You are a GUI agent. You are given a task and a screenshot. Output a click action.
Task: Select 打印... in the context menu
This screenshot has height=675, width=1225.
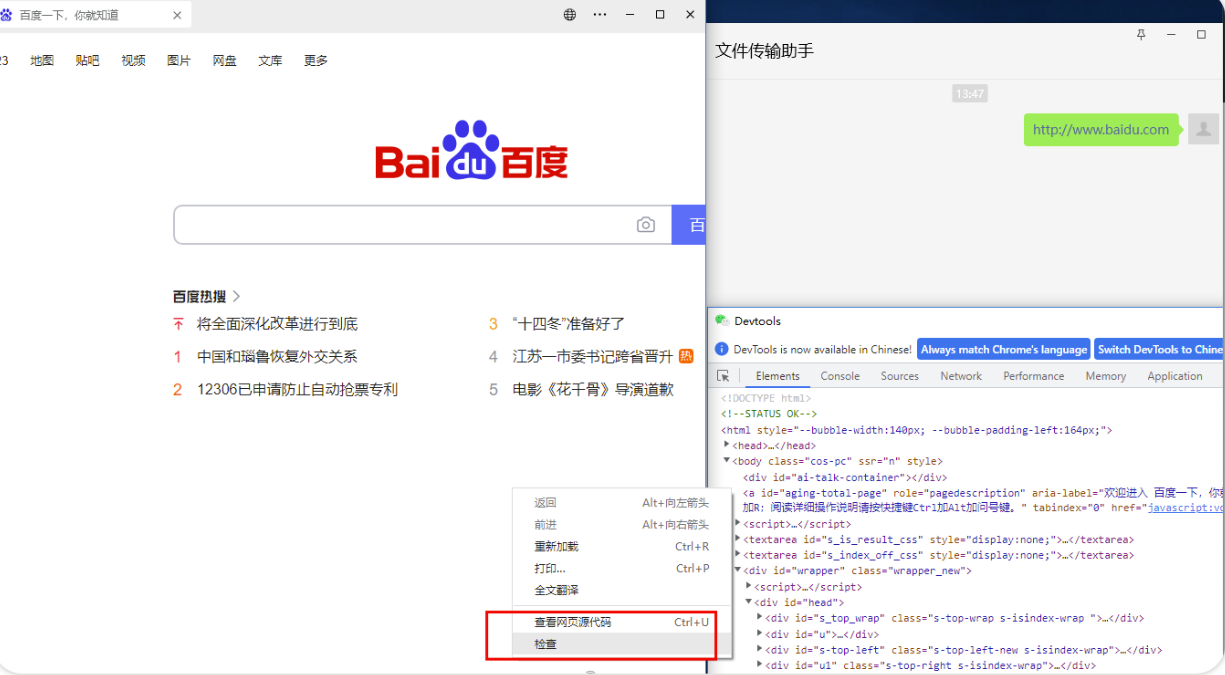pyautogui.click(x=622, y=568)
